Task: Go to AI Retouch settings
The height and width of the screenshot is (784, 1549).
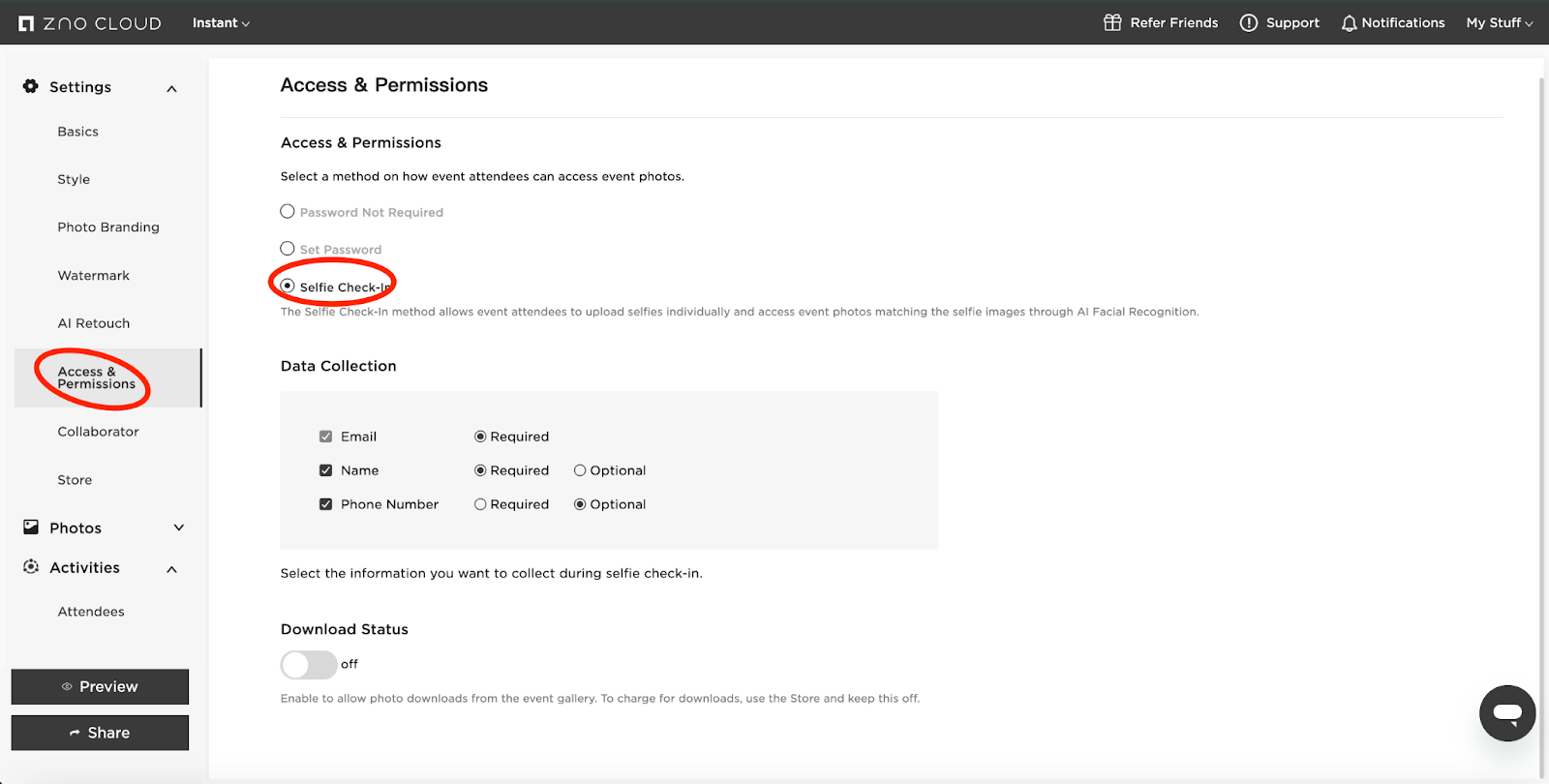Action: point(93,323)
